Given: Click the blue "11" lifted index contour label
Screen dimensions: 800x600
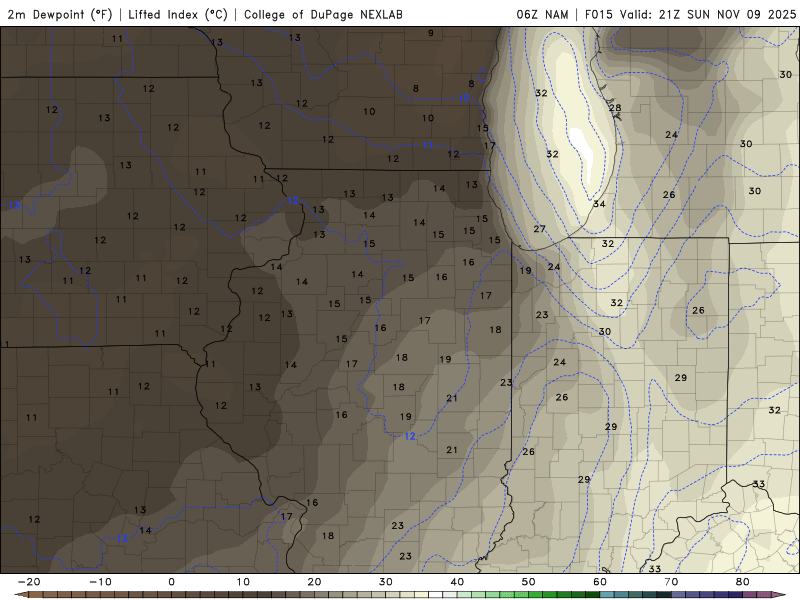Looking at the screenshot, I should point(428,145).
